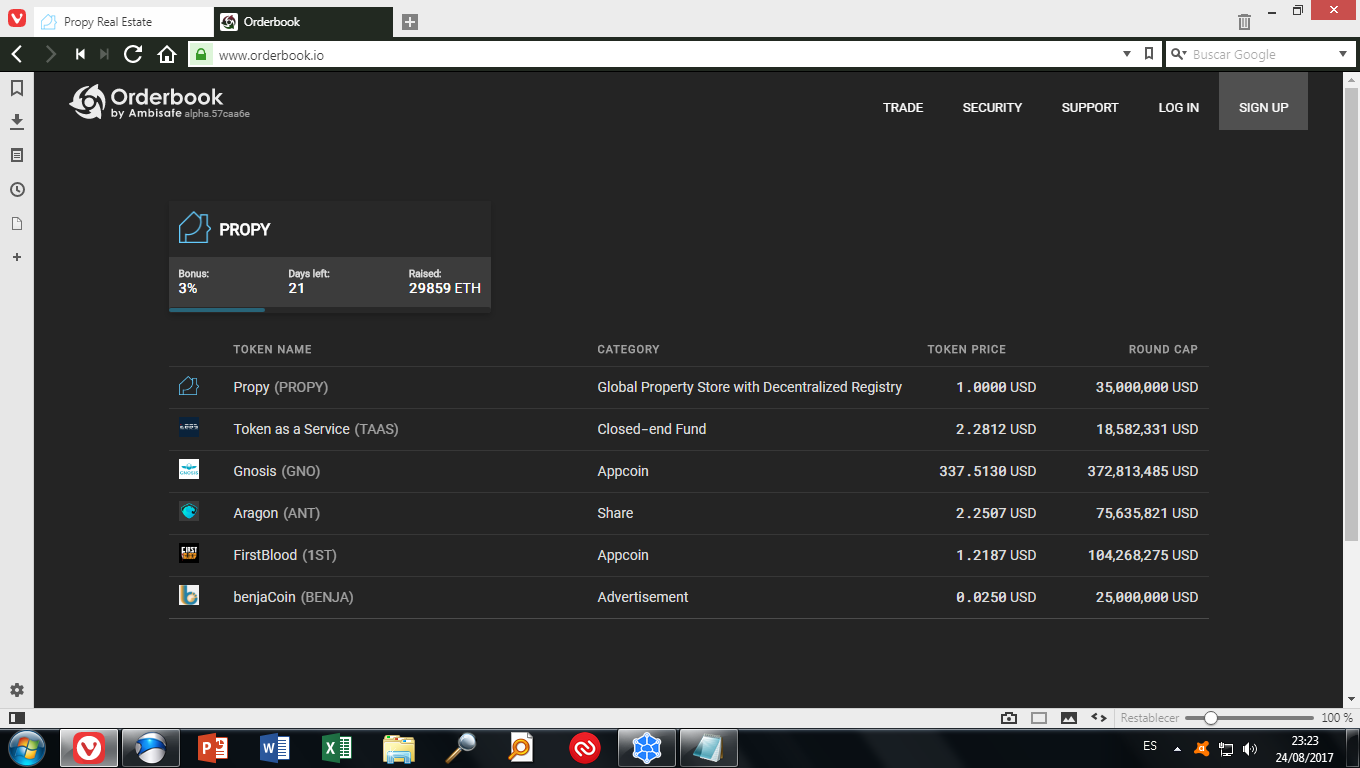
Task: Open the FirstBlood (1ST) token
Action: point(689,555)
